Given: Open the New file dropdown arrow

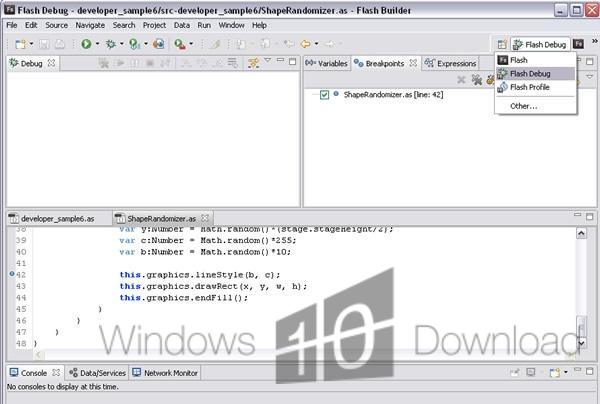Looking at the screenshot, I should 31,44.
